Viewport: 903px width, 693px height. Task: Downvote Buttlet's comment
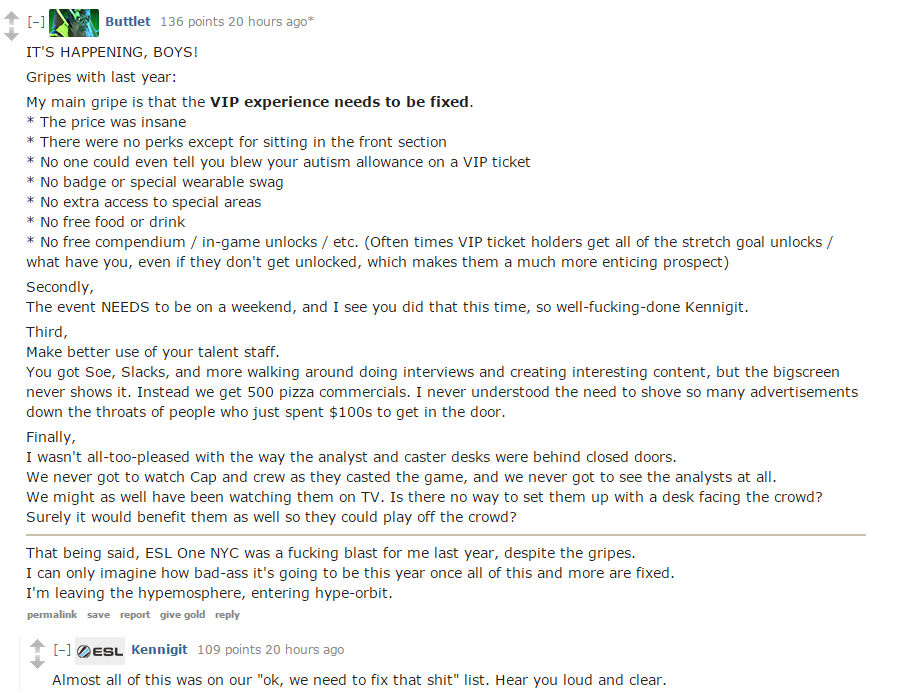pos(11,35)
